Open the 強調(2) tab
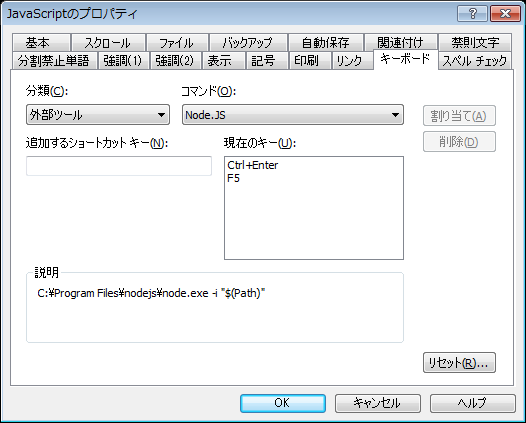The width and height of the screenshot is (526, 423). 175,60
